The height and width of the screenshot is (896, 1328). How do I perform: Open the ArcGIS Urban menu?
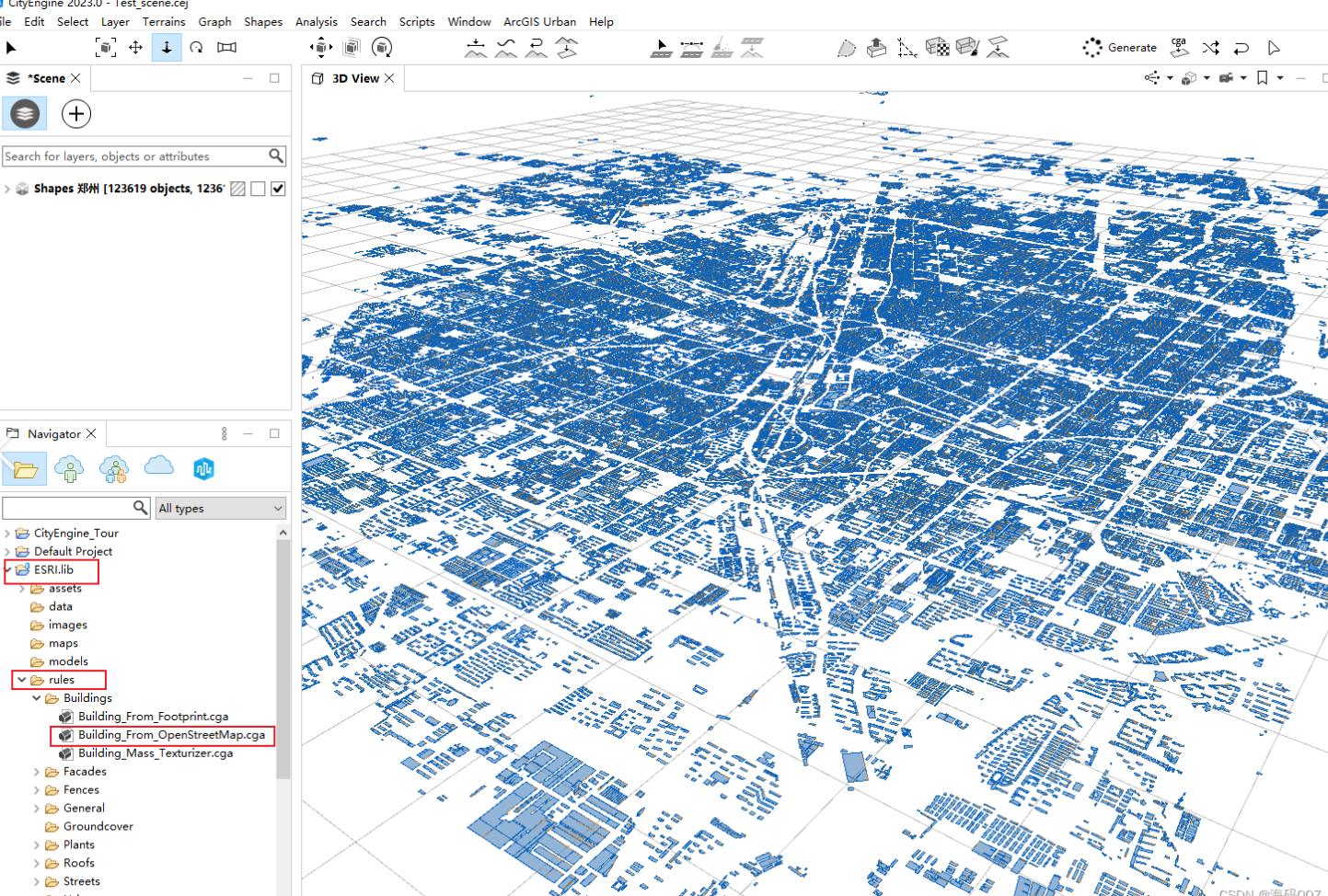point(539,21)
